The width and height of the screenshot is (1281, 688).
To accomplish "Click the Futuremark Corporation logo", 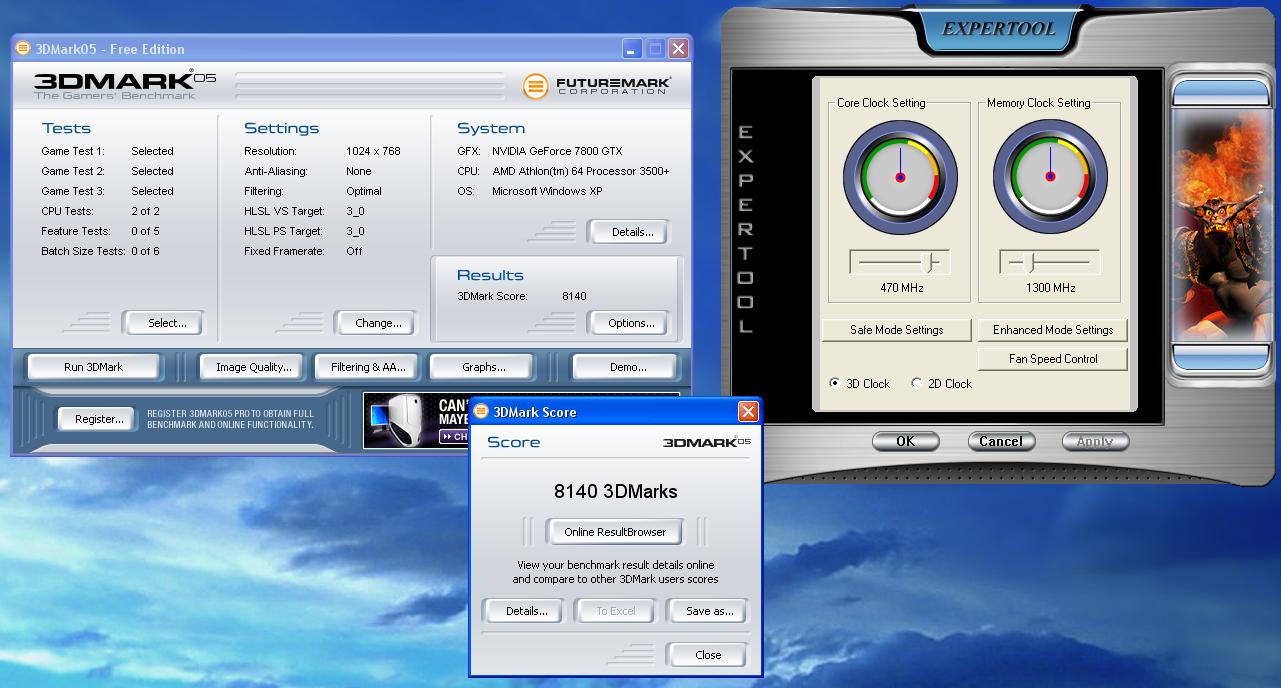I will pos(597,86).
